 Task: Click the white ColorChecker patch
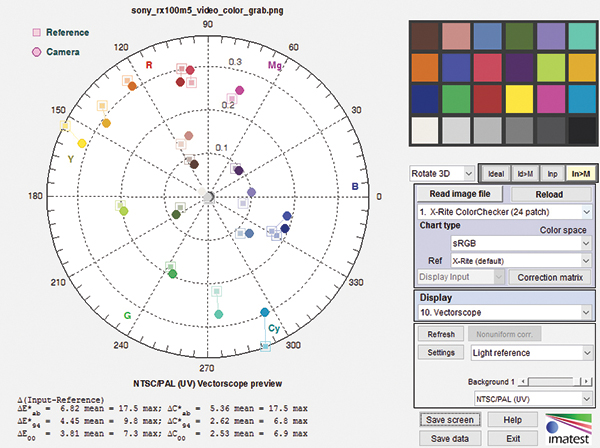[x=425, y=130]
